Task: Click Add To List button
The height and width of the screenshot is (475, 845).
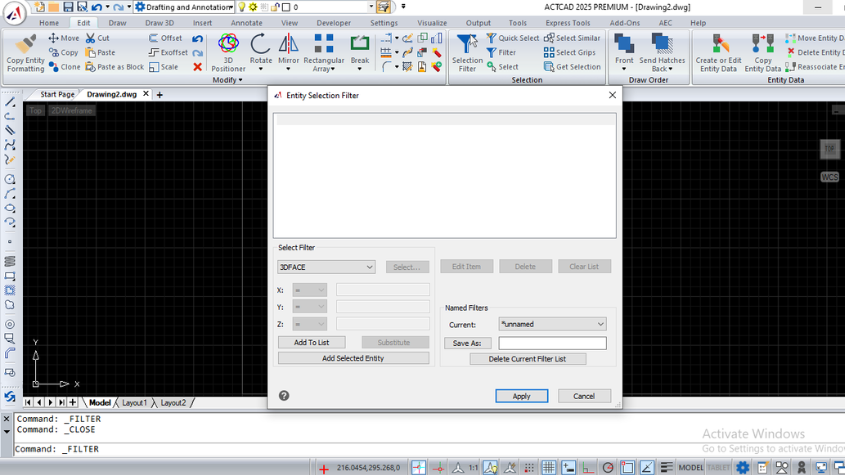Action: (311, 342)
